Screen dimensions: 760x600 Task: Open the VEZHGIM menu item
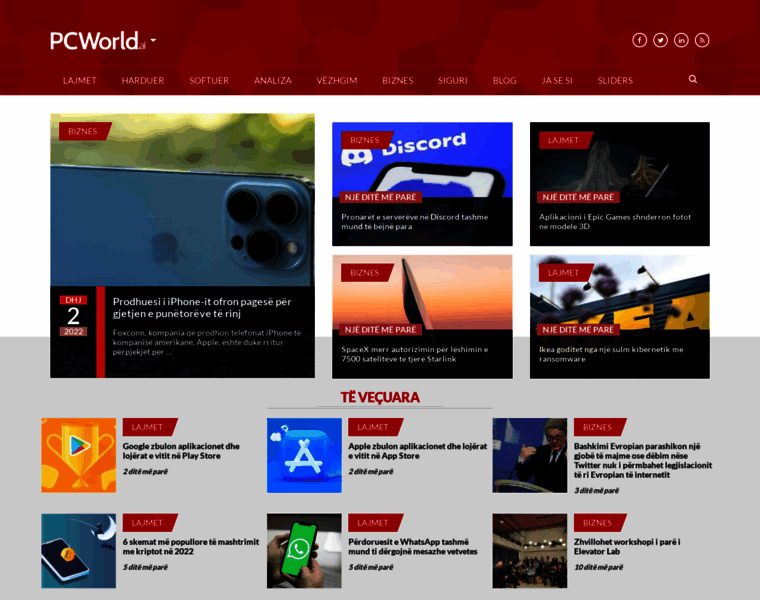336,80
